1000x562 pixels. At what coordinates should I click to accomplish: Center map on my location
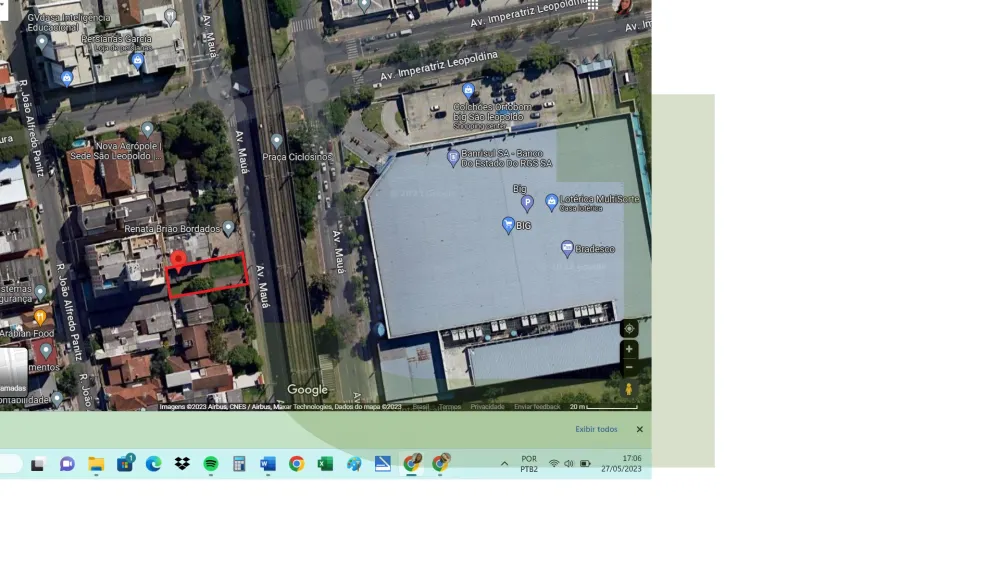[629, 329]
